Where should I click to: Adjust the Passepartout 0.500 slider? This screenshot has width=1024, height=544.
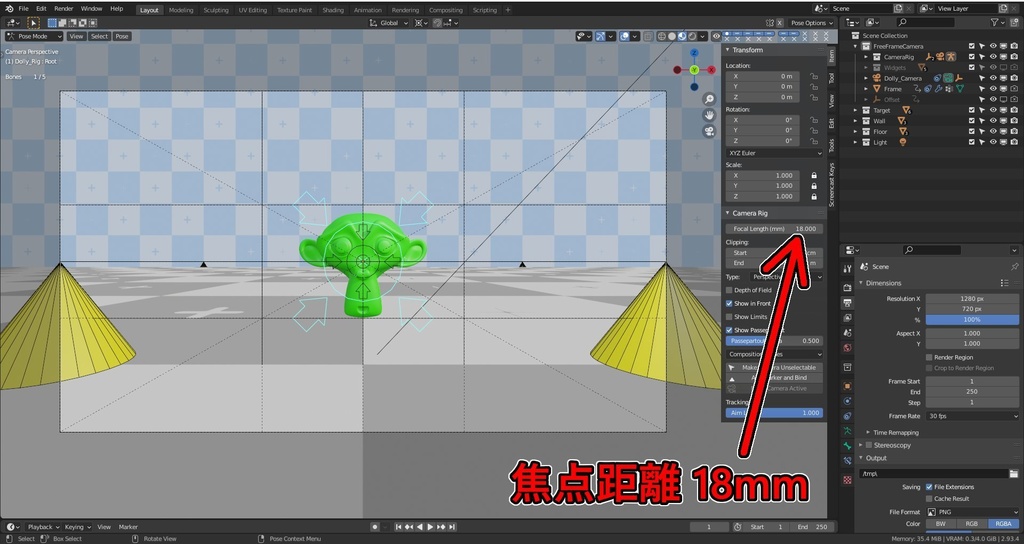pyautogui.click(x=774, y=341)
